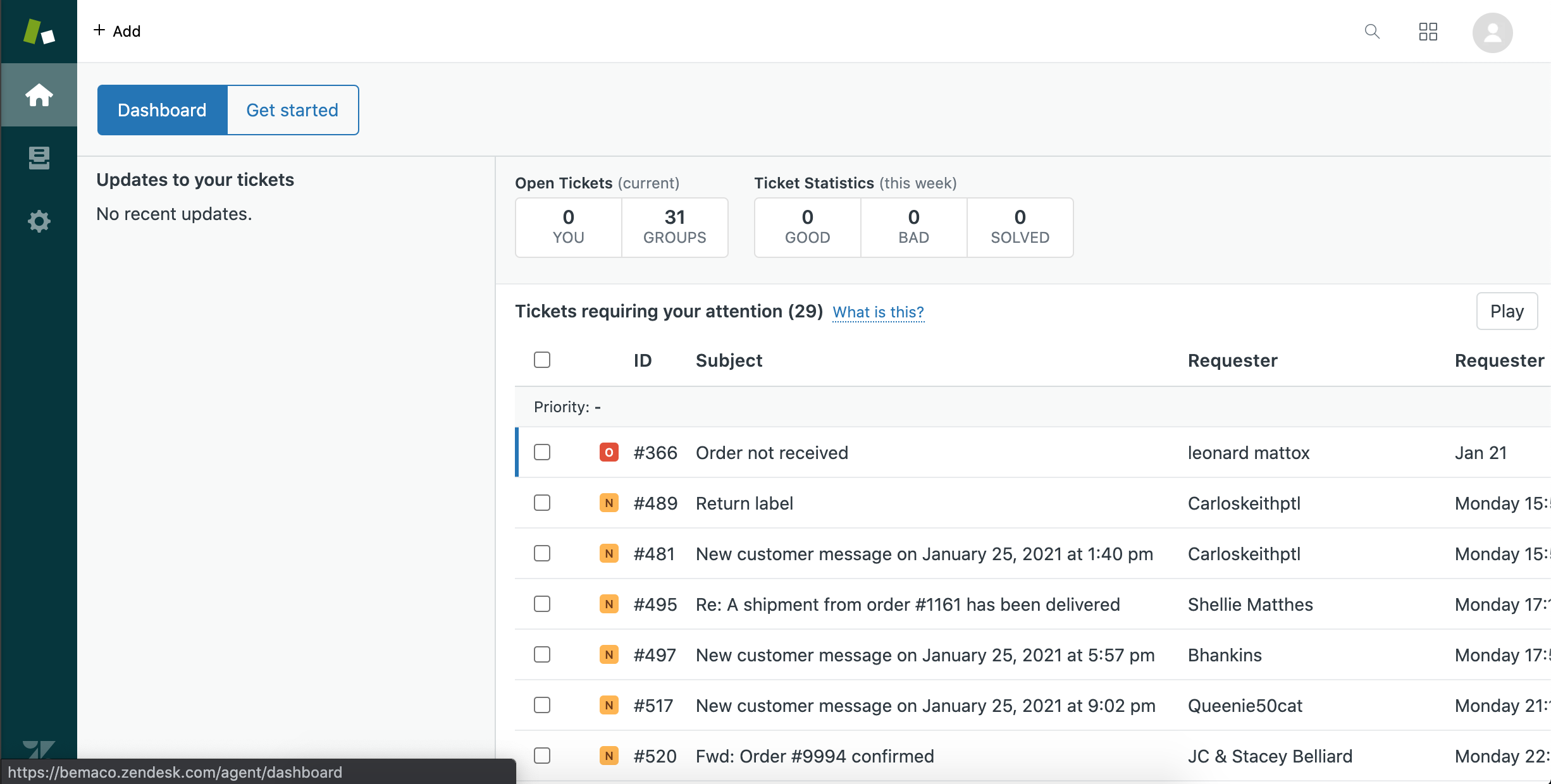Open the Zendesk products grid icon
Screen dimensions: 1551x784
tap(1428, 31)
